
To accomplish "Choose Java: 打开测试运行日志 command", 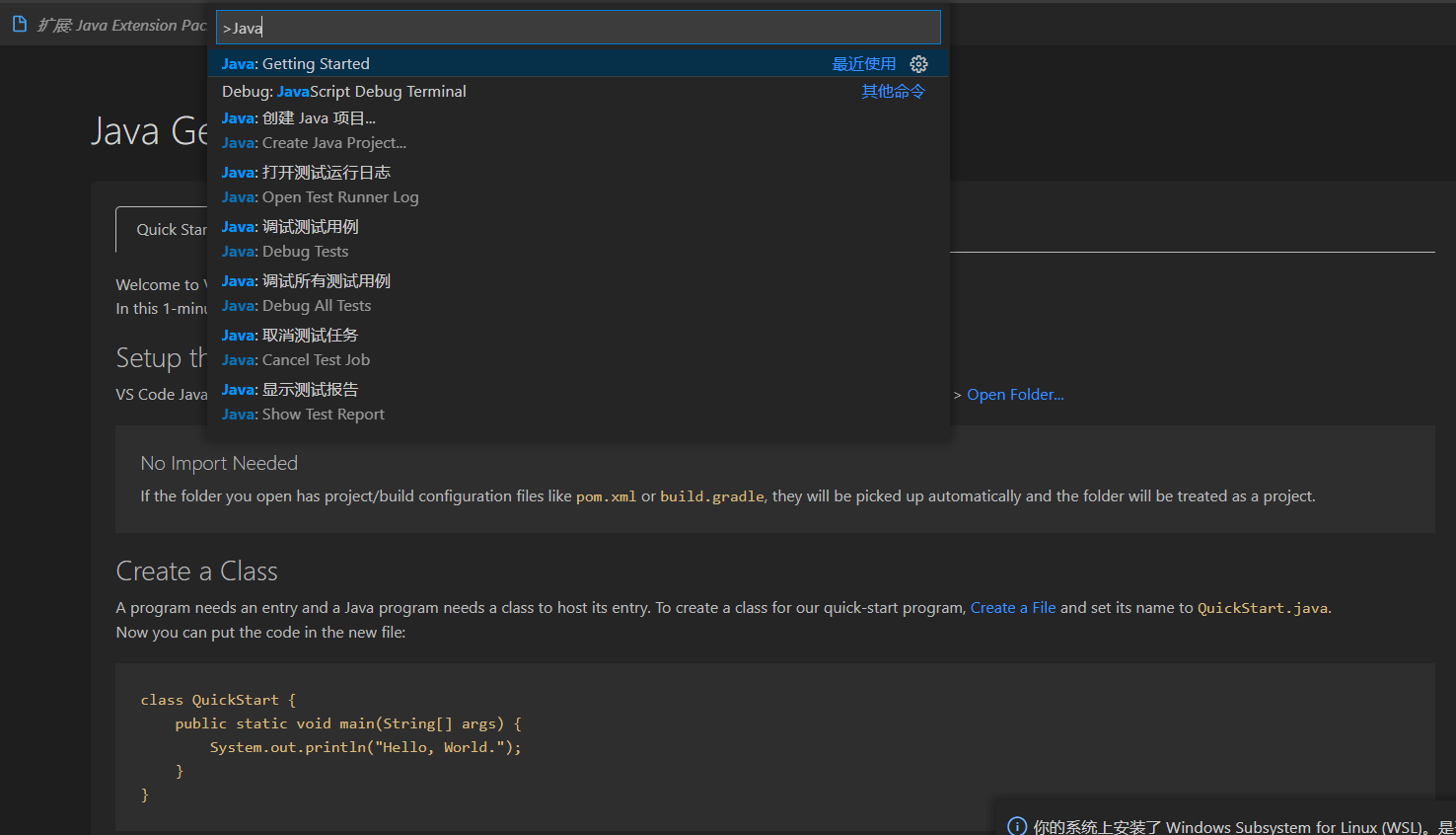I will pyautogui.click(x=578, y=185).
